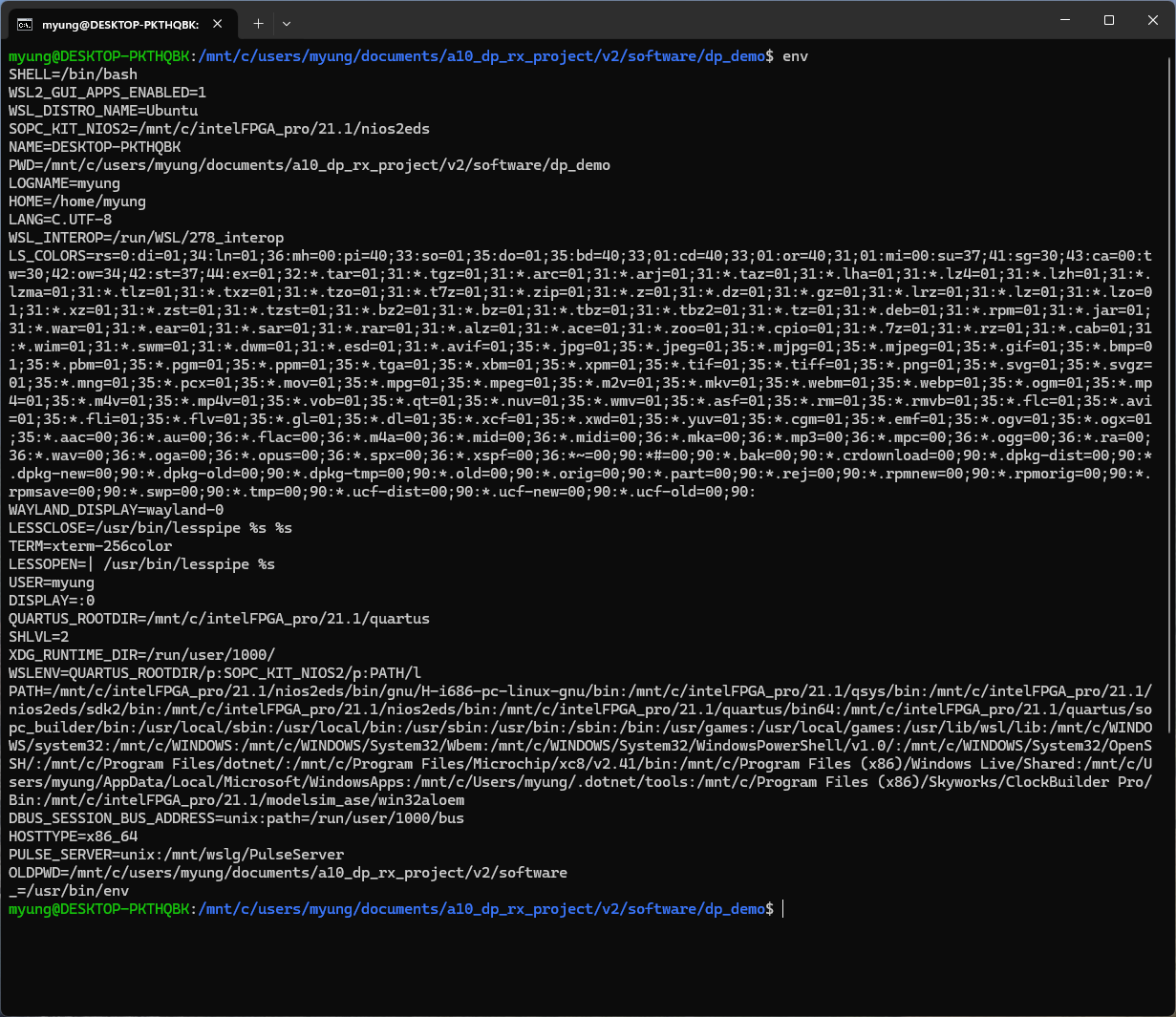Minimize the terminal window
Image resolution: width=1176 pixels, height=1017 pixels.
click(x=1065, y=20)
